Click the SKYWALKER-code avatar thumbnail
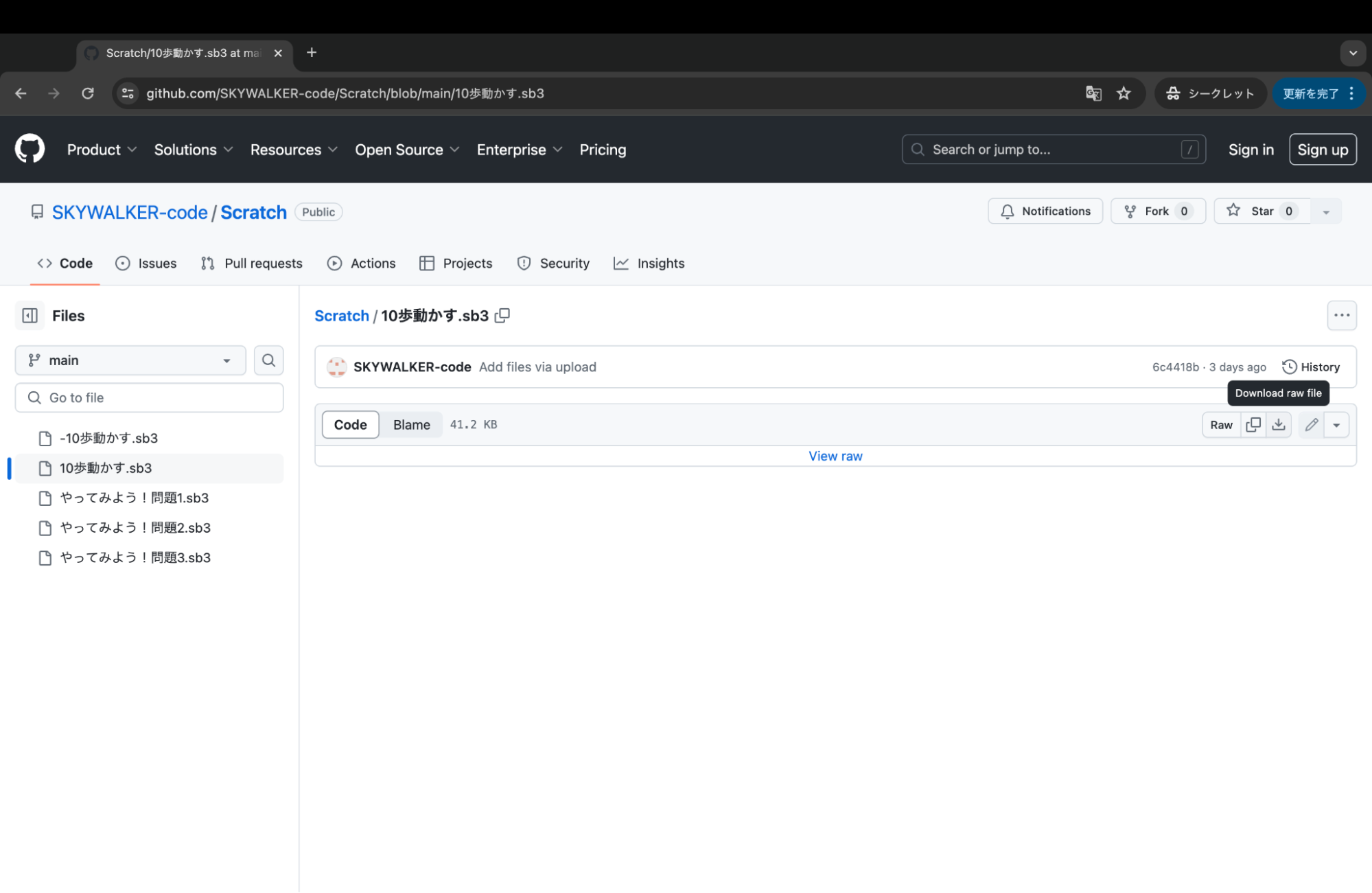 [x=336, y=367]
